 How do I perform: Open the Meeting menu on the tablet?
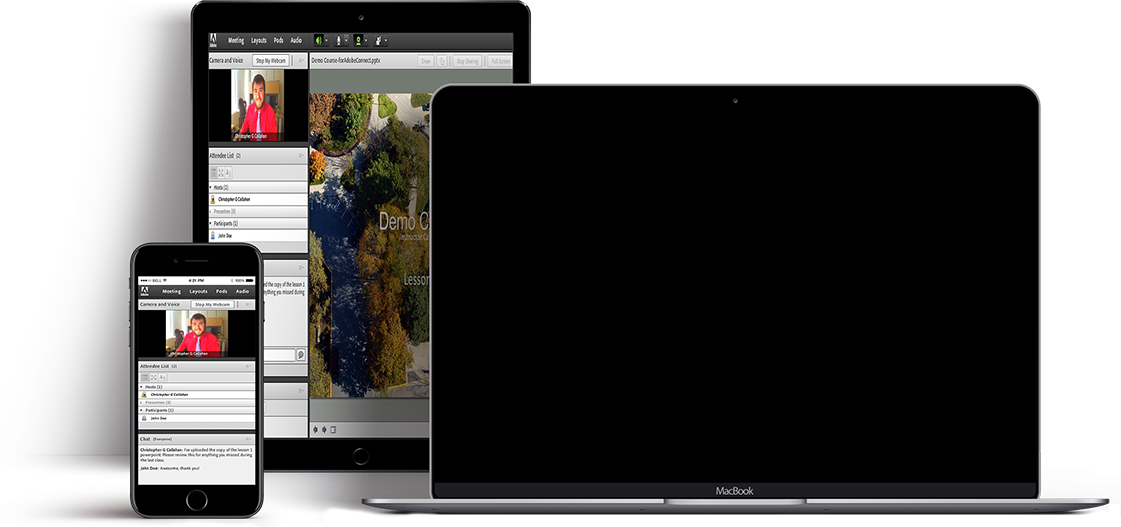click(x=236, y=41)
